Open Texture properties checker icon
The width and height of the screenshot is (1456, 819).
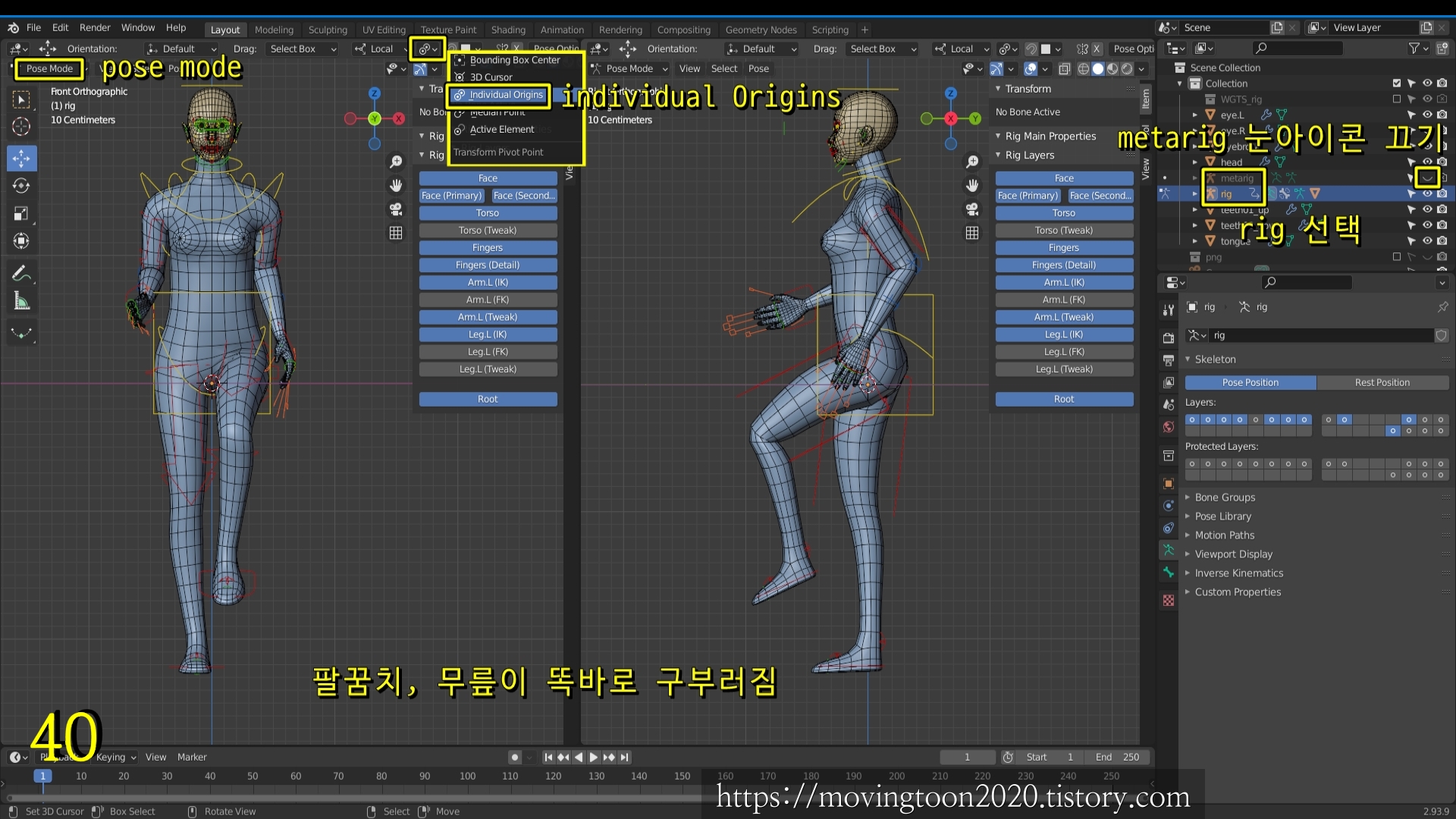(x=1169, y=601)
